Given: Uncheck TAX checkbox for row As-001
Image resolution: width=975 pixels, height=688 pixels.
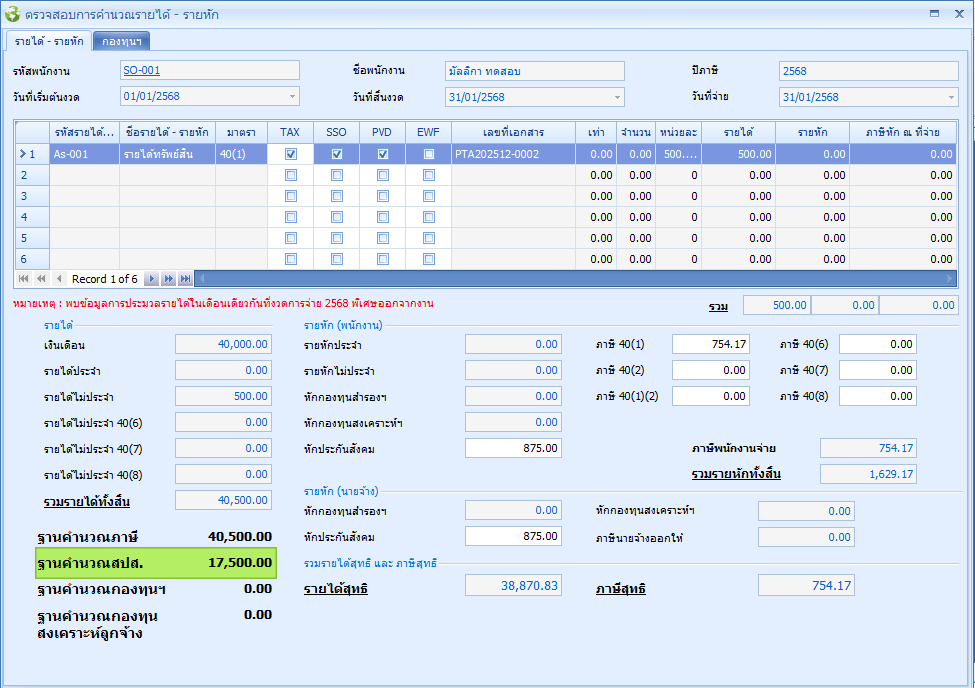Looking at the screenshot, I should (x=290, y=154).
